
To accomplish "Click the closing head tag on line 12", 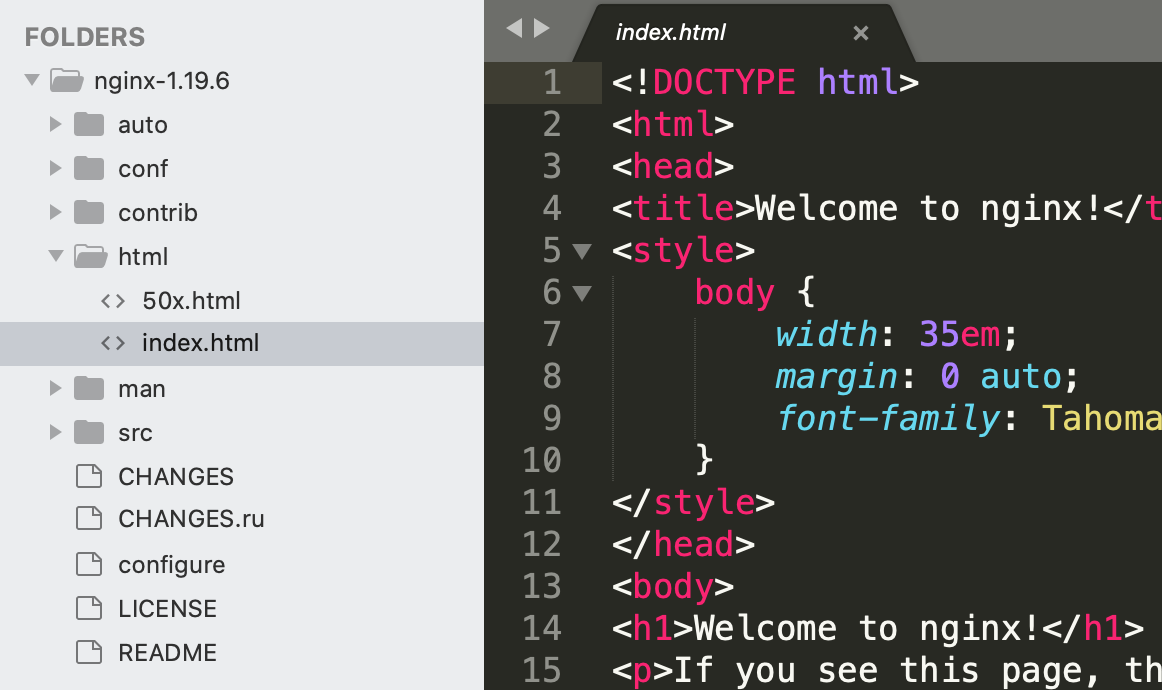I will tap(683, 545).
